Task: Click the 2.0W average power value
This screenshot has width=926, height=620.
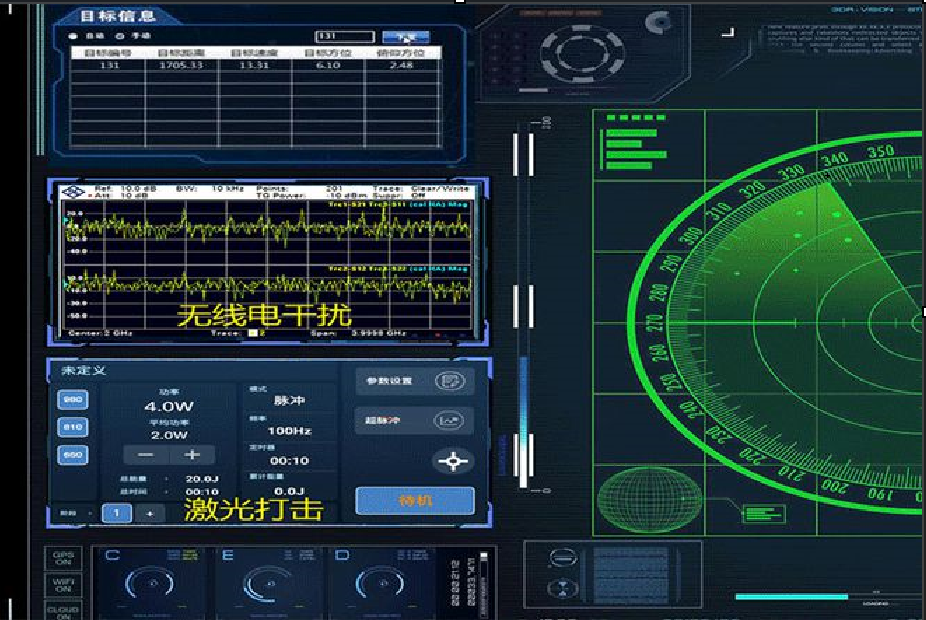Action: click(169, 435)
